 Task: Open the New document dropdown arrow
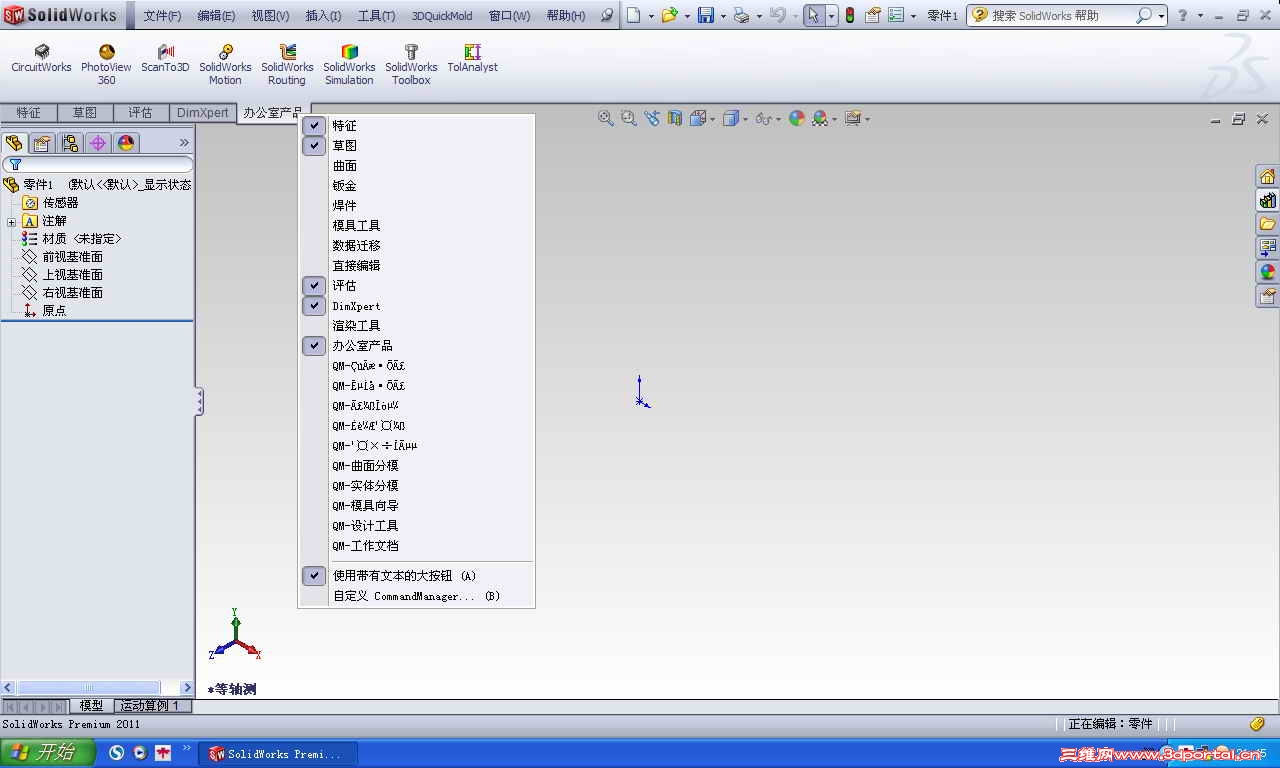click(x=651, y=16)
